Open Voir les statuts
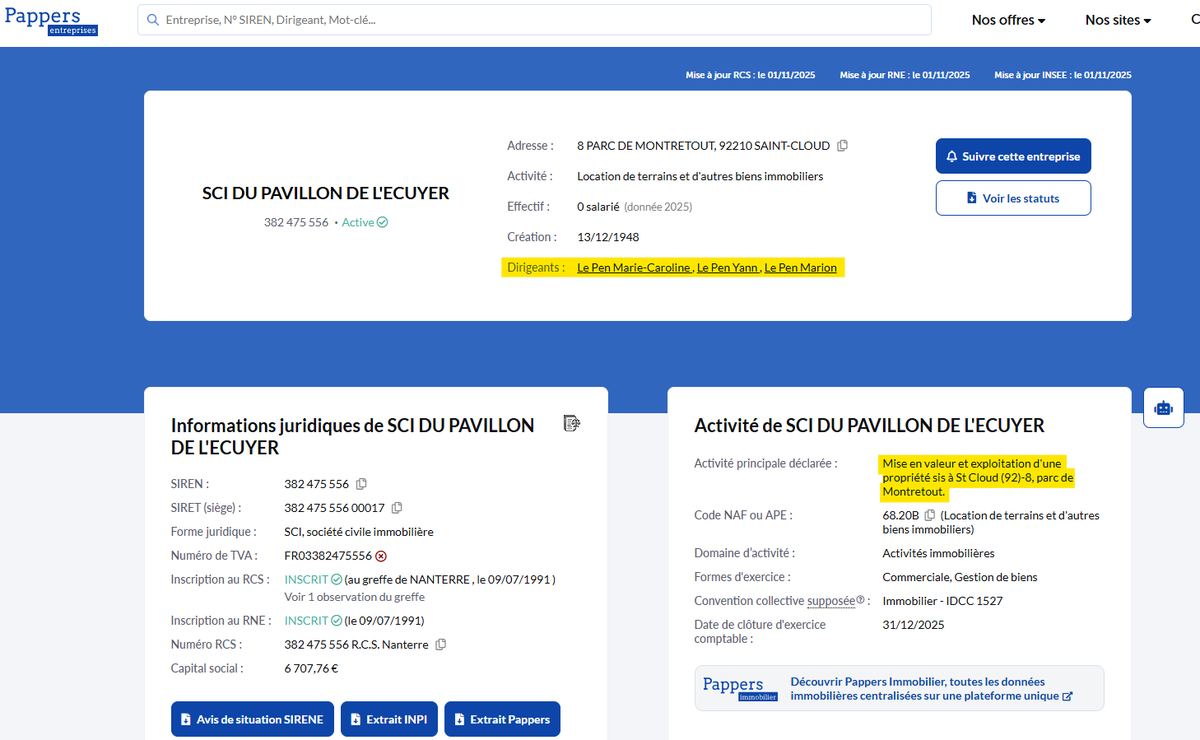The width and height of the screenshot is (1200, 740). [x=1013, y=198]
